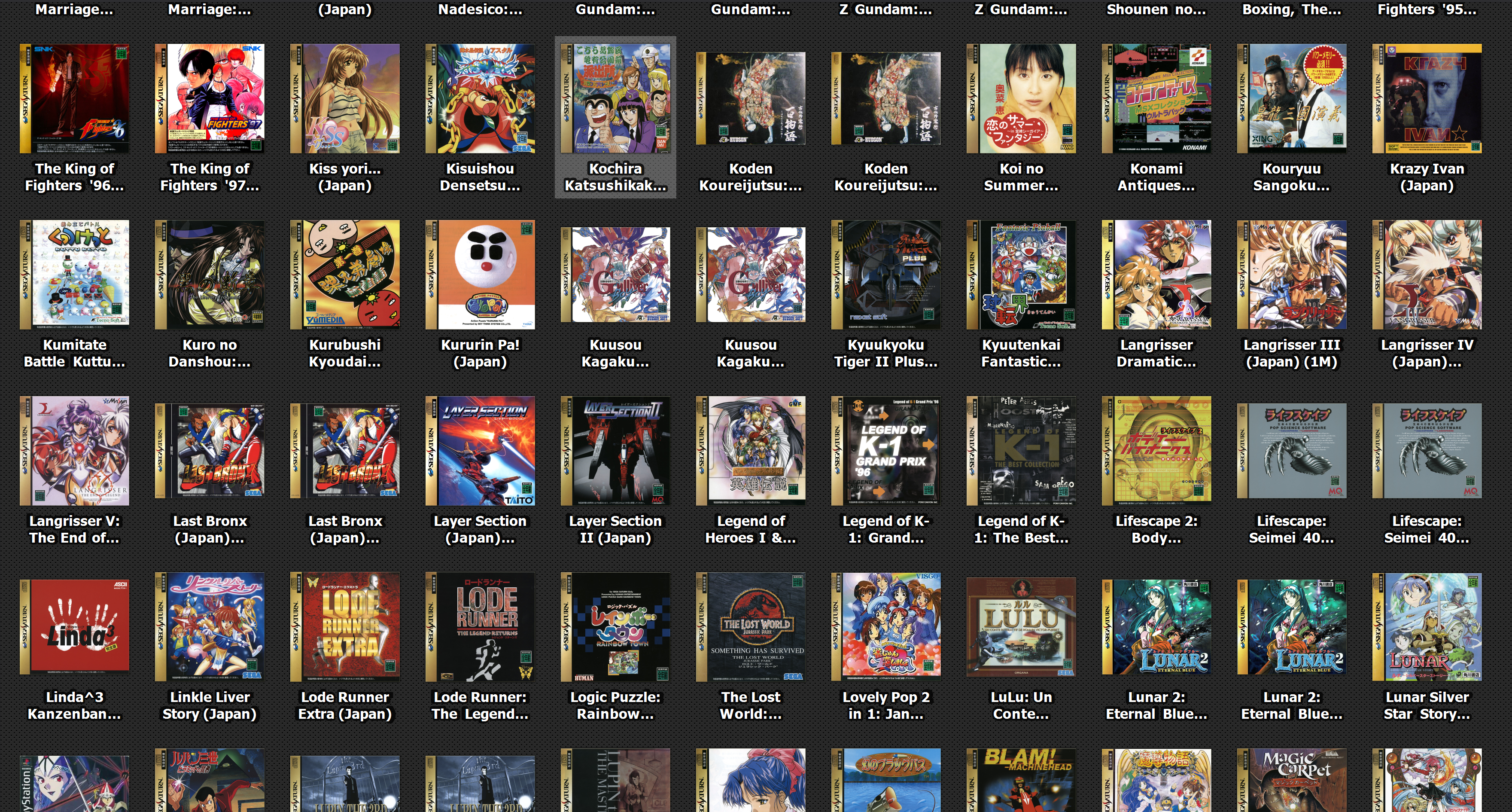Select the Linkle Liver Story (Japan) cover
Screen dimensions: 1512x812
pyautogui.click(x=210, y=627)
